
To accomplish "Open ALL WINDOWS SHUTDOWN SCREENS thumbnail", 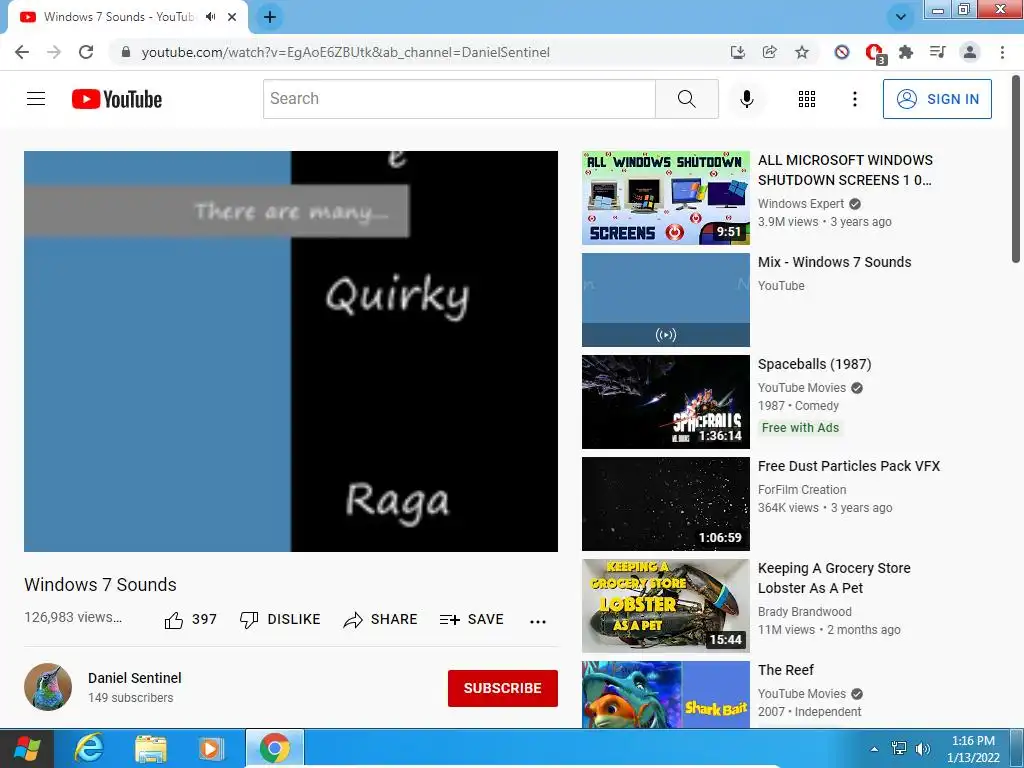I will tap(665, 198).
